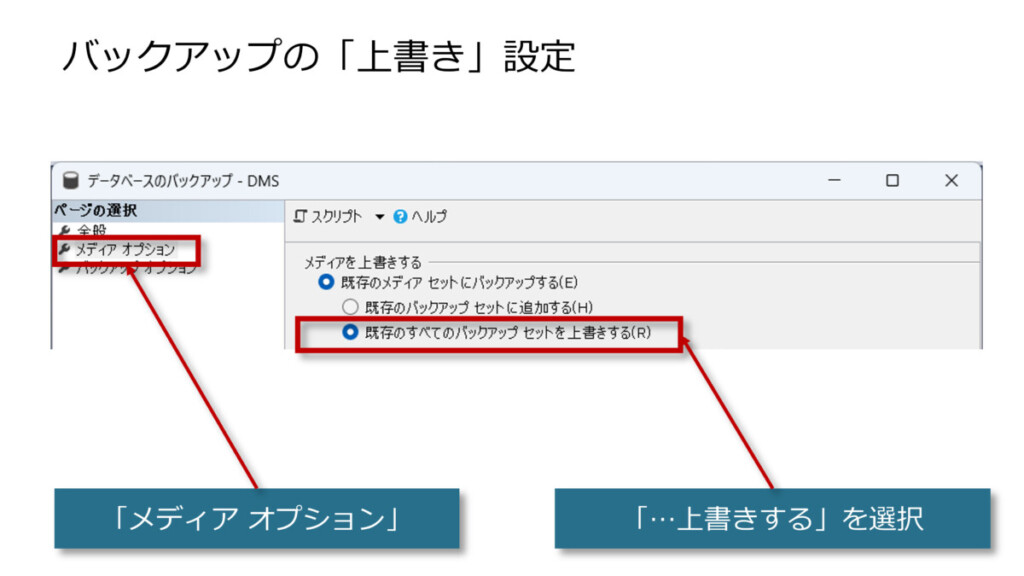Click the スクリプト button label
The image size is (1024, 576).
click(337, 216)
